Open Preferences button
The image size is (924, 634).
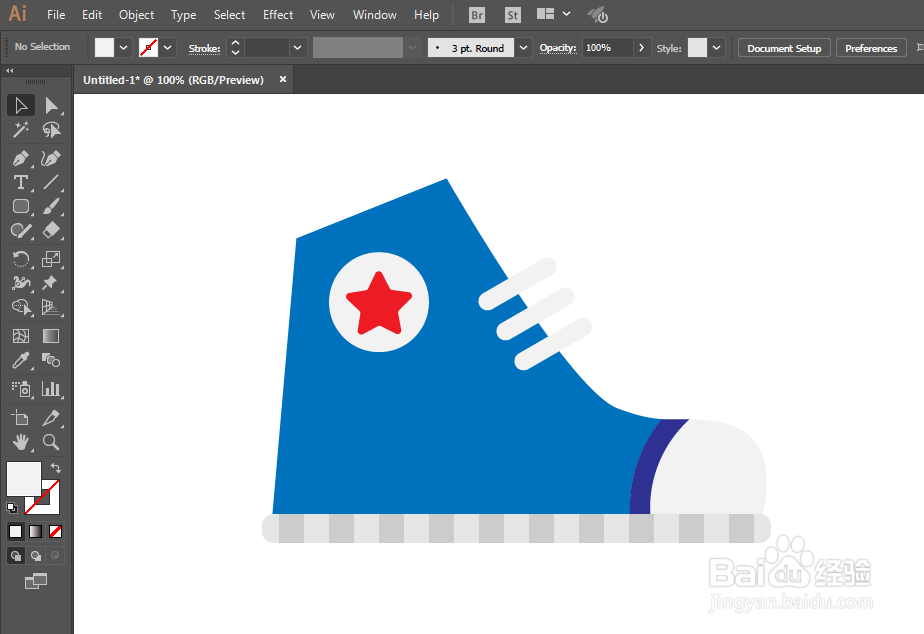871,48
